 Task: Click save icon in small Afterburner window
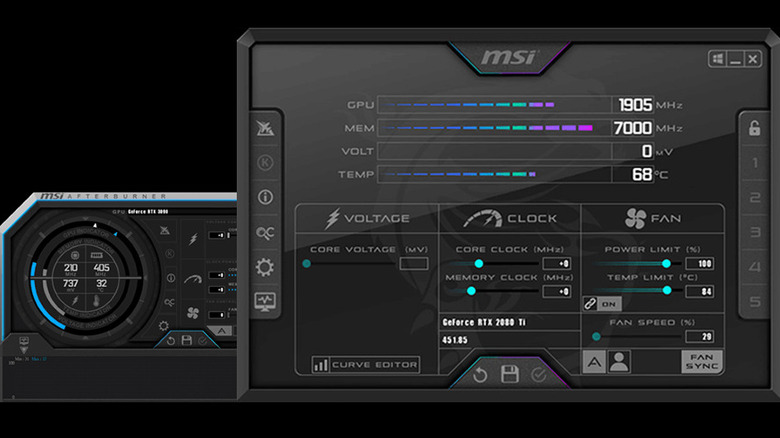coord(187,340)
